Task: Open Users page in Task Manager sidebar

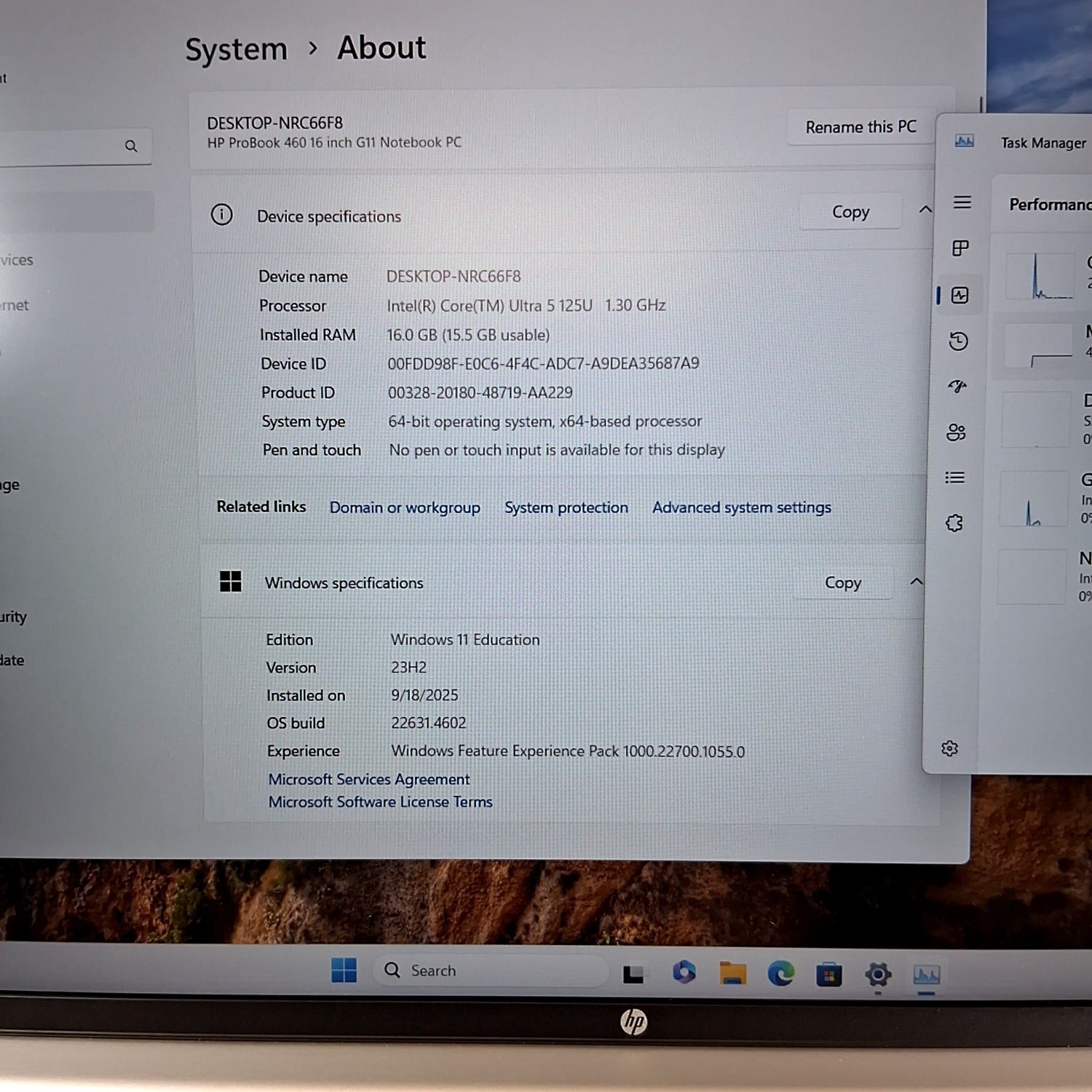Action: point(956,432)
